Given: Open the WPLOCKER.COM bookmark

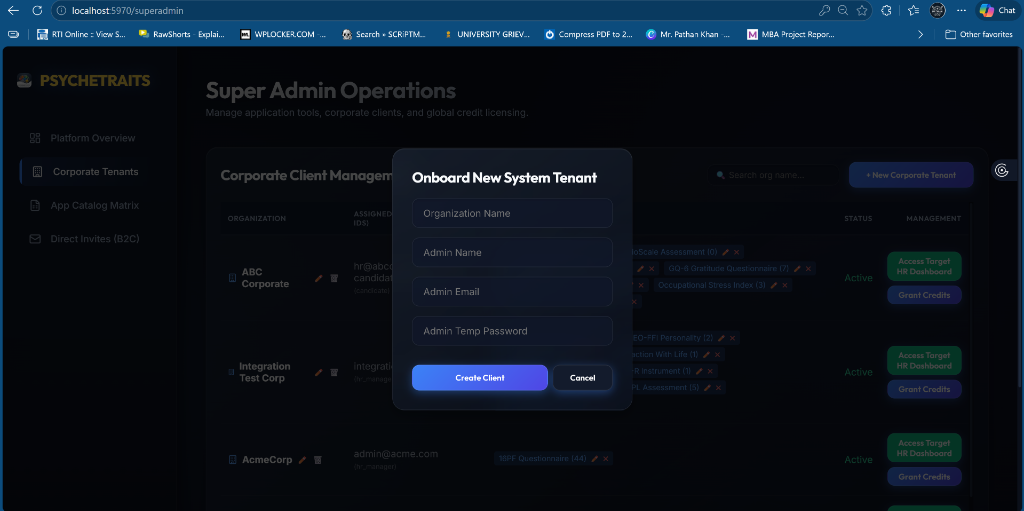Looking at the screenshot, I should pyautogui.click(x=283, y=34).
